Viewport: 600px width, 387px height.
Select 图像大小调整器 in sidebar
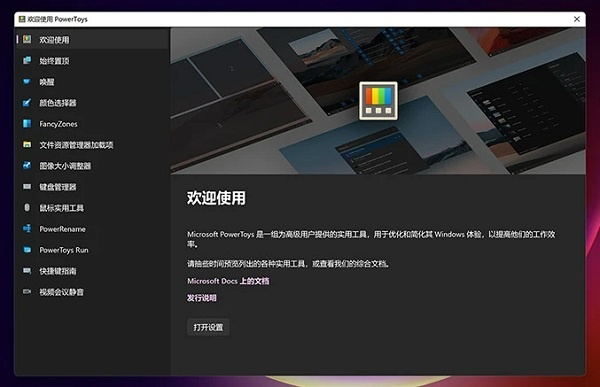[x=92, y=165]
